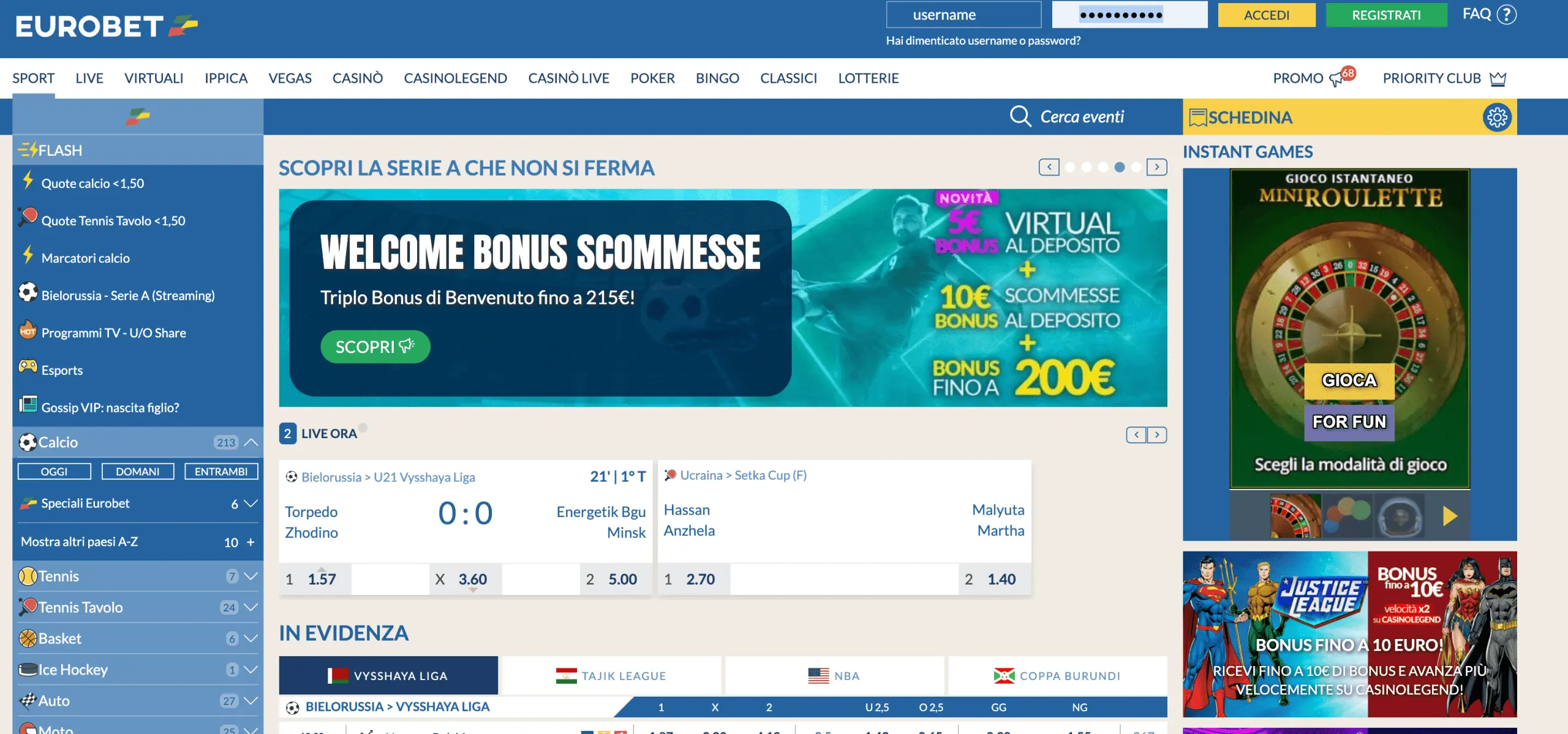1568x734 pixels.
Task: Select ENTRAMBI filter under Calcio
Action: pos(221,471)
